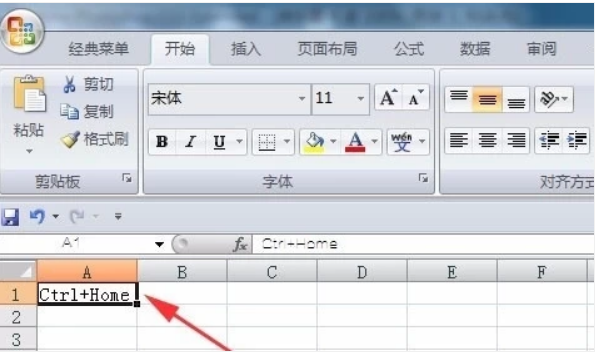This screenshot has width=601, height=360.
Task: Open the Office button menu
Action: 22,32
